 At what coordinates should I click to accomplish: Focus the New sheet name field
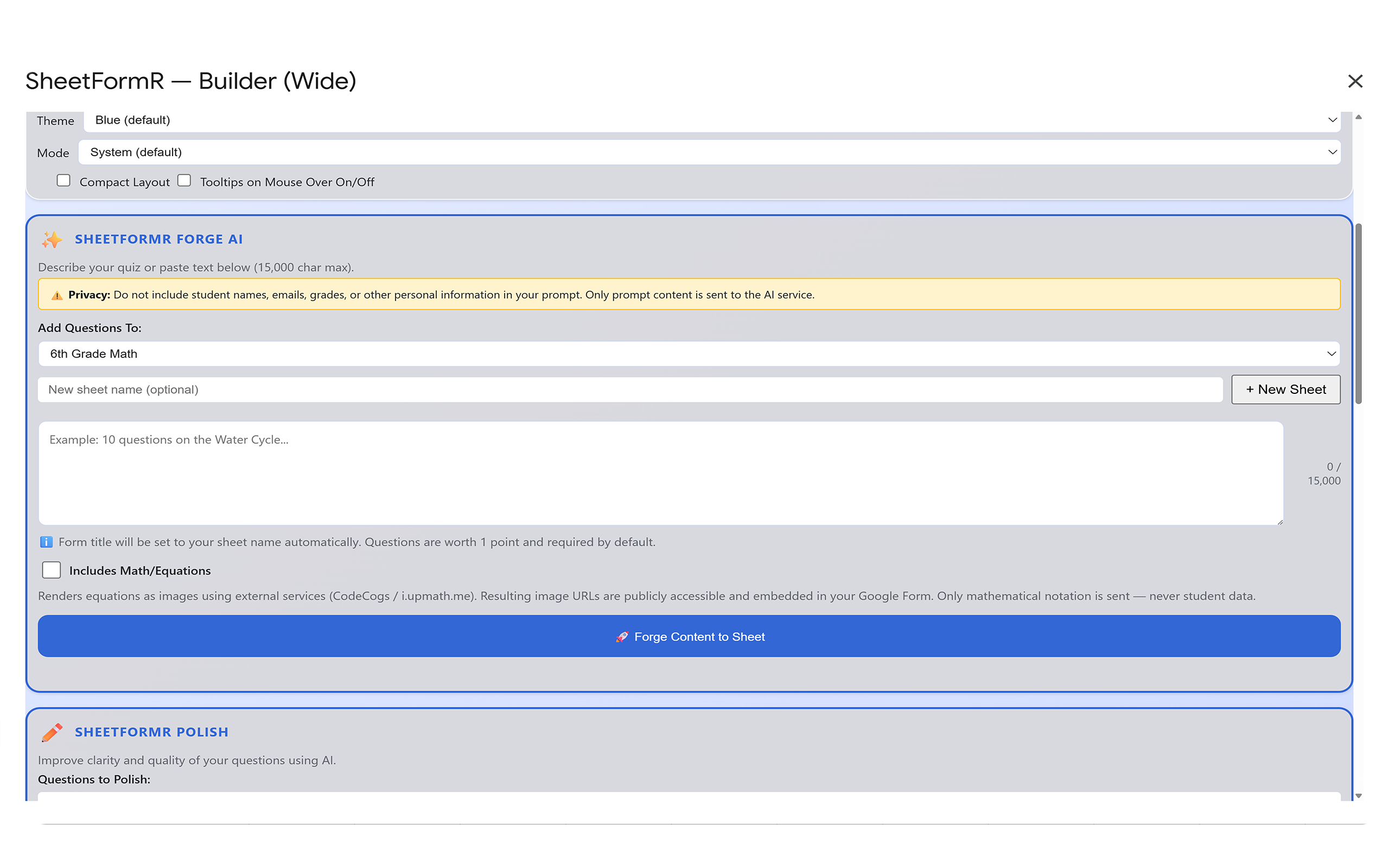tap(574, 389)
